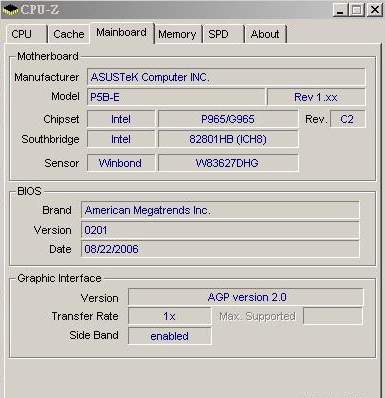Click the 82801HB (ICH8) southbridge value
Image resolution: width=385 pixels, height=398 pixels.
coord(228,139)
